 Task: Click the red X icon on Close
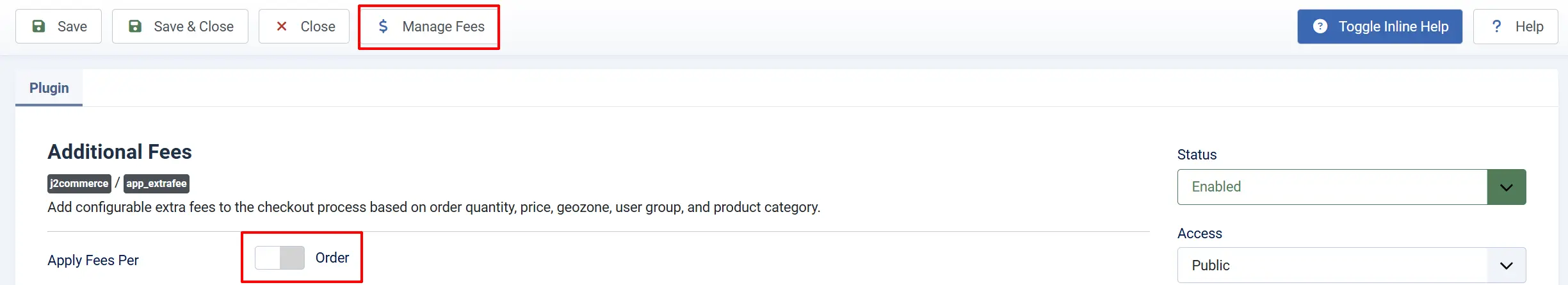click(282, 26)
